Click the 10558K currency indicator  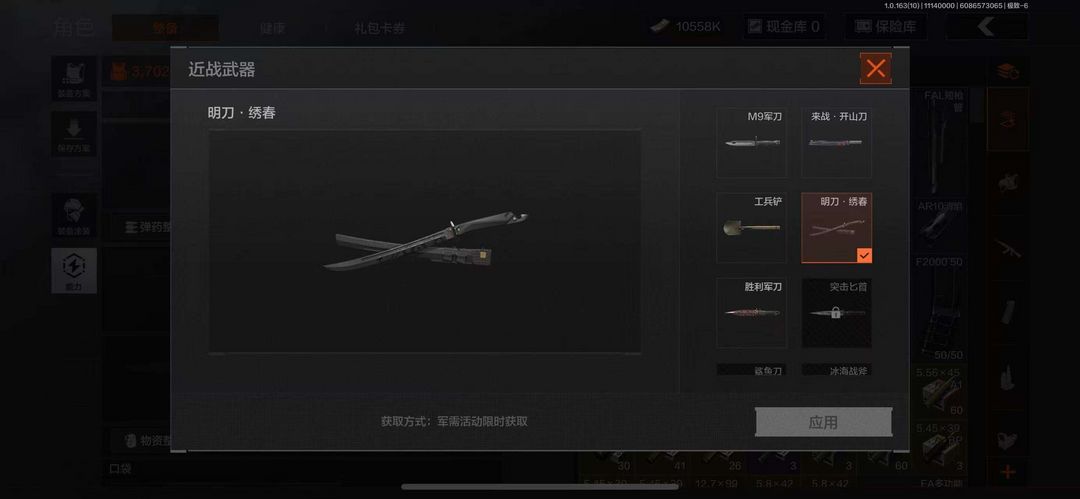pyautogui.click(x=686, y=27)
